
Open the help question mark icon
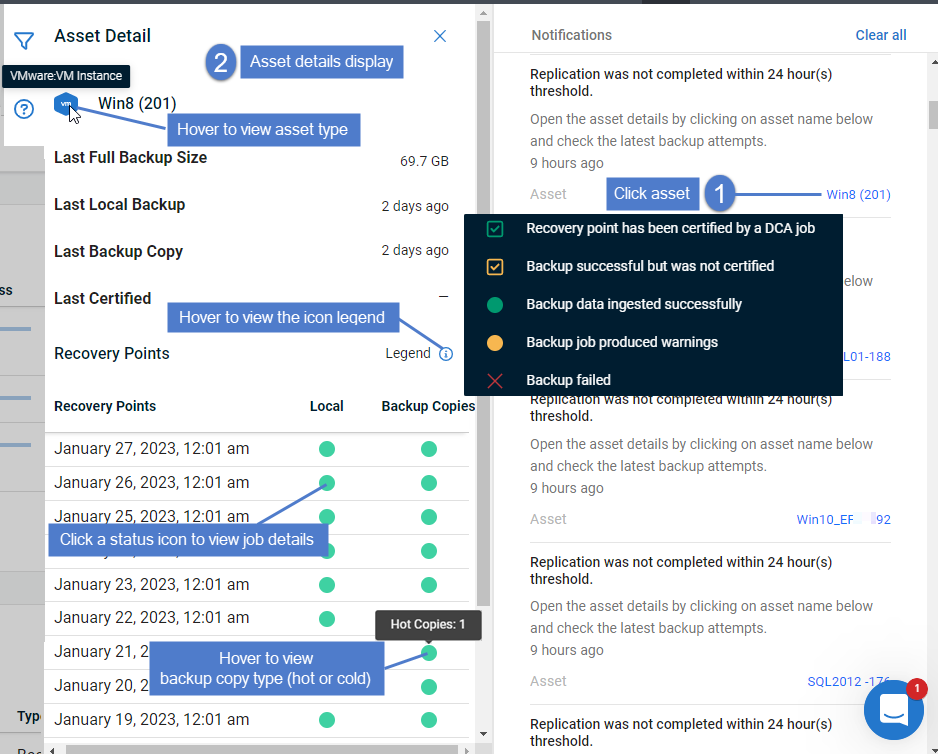tap(24, 109)
